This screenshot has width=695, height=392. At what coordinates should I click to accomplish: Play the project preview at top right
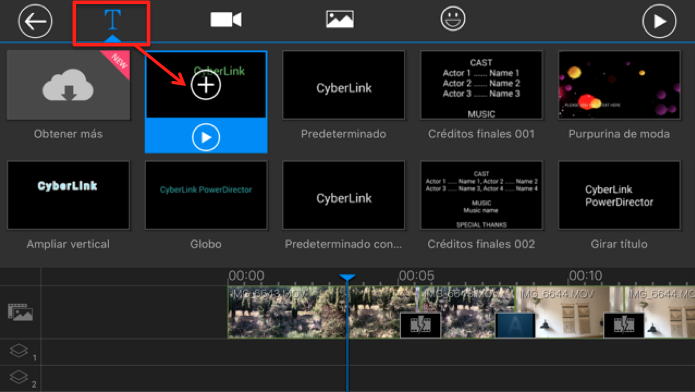659,21
